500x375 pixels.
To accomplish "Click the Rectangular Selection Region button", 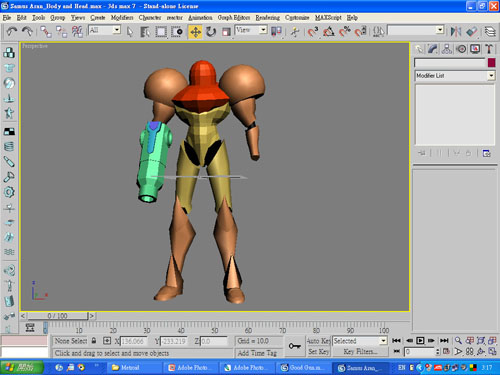I will (161, 32).
